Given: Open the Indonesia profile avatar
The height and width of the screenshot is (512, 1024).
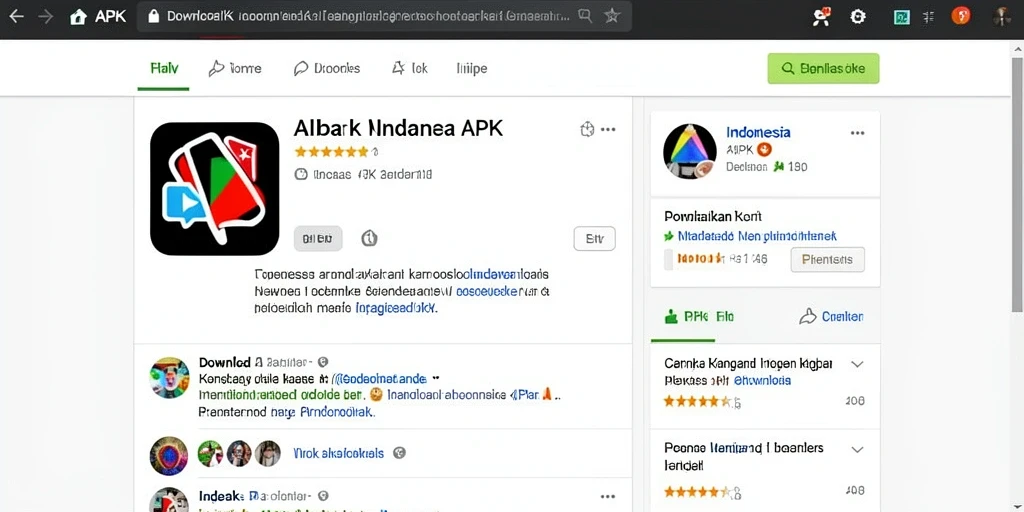Looking at the screenshot, I should pyautogui.click(x=690, y=151).
